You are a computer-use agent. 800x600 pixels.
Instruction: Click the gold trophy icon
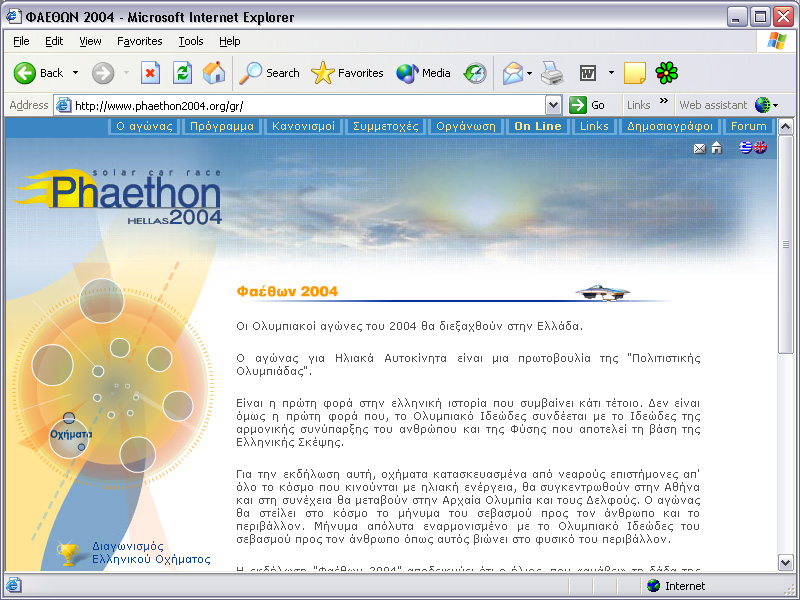coord(68,554)
